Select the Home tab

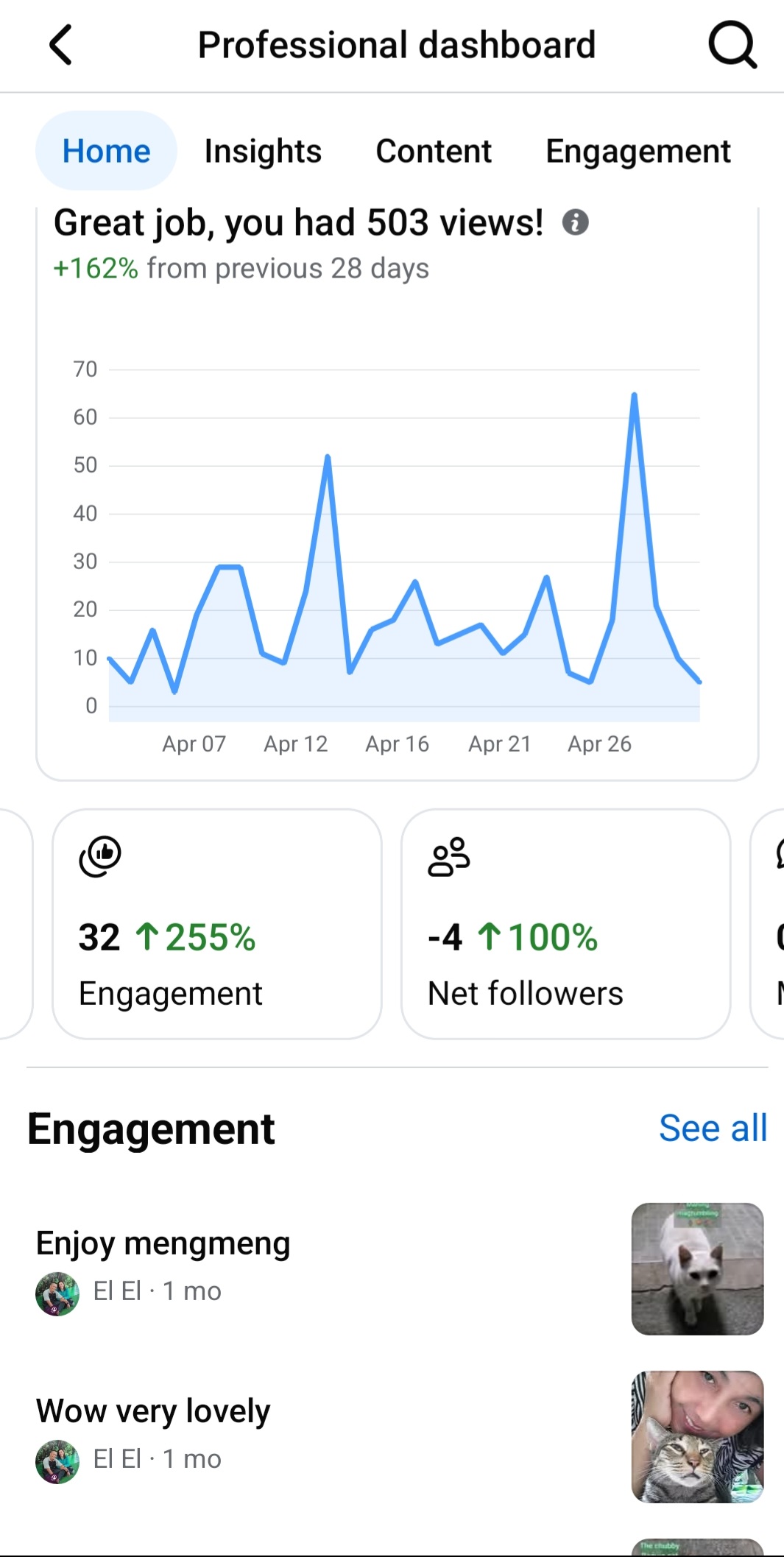(x=106, y=151)
